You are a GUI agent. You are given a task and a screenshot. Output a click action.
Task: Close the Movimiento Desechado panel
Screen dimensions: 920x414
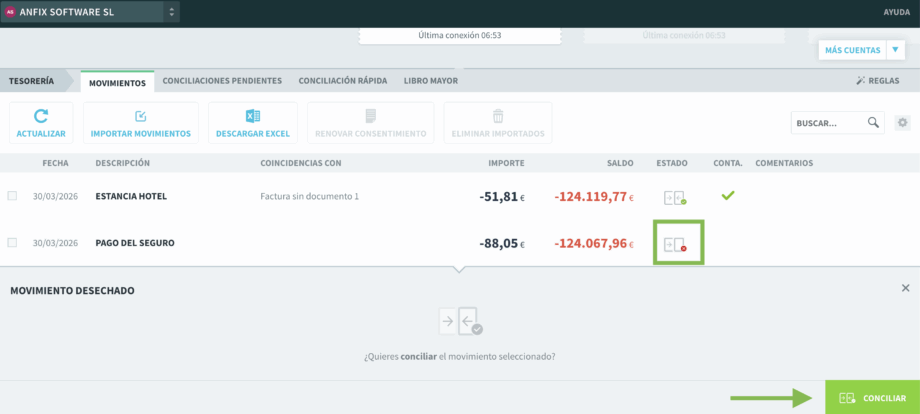[905, 288]
